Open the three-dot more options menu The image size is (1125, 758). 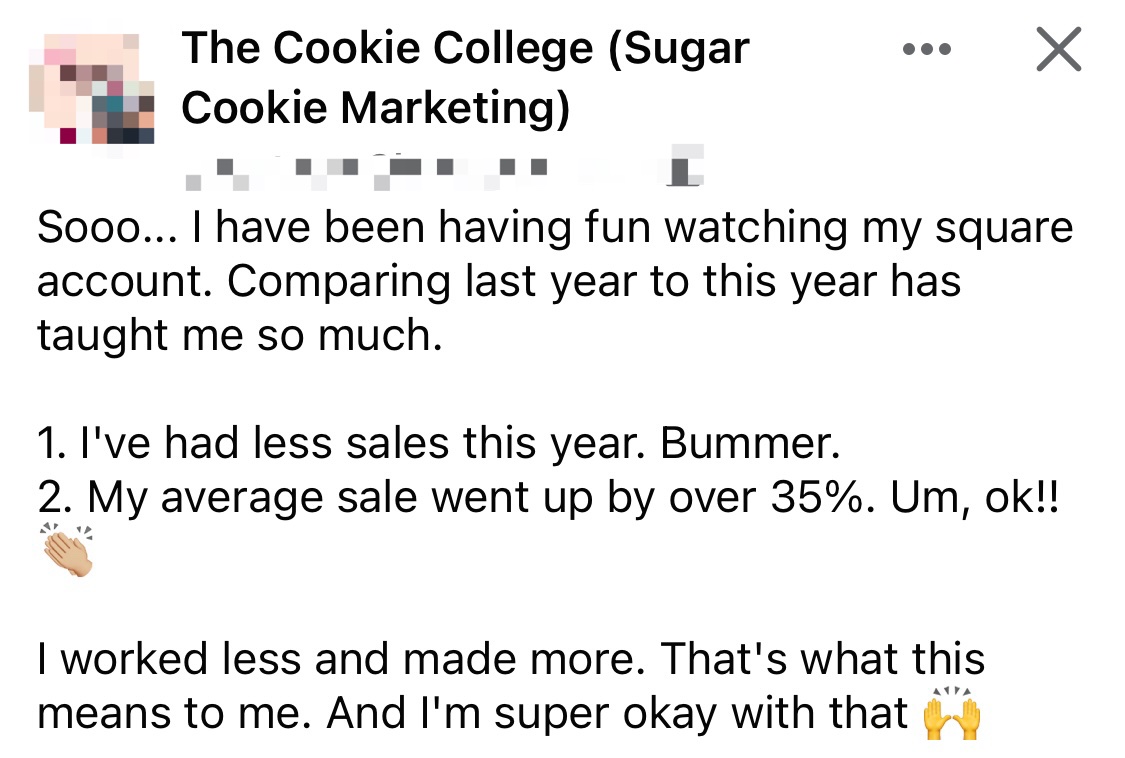929,50
